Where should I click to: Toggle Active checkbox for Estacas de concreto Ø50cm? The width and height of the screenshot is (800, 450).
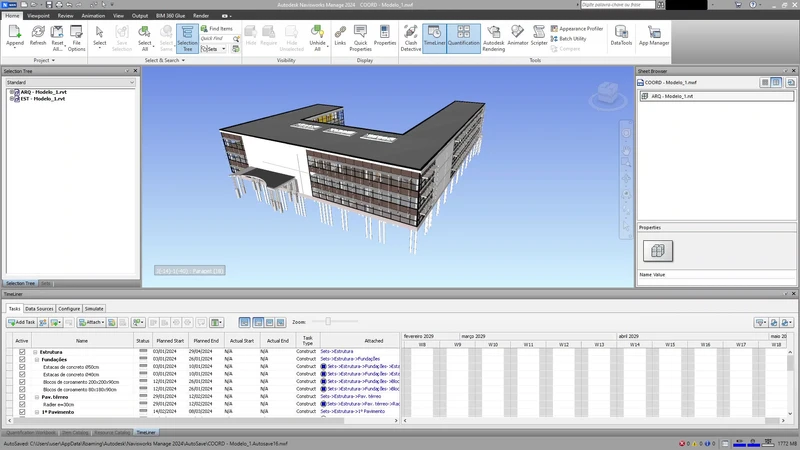[x=22, y=367]
